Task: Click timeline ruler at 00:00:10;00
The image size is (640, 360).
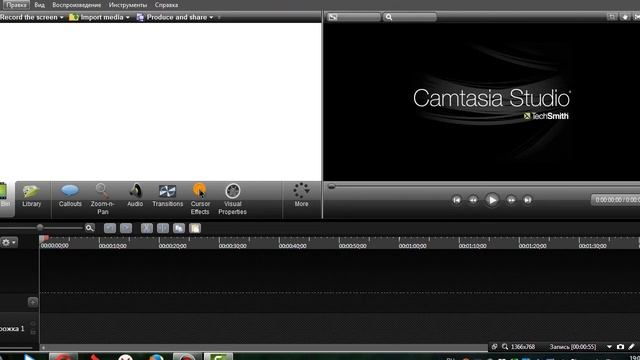Action: pyautogui.click(x=113, y=246)
